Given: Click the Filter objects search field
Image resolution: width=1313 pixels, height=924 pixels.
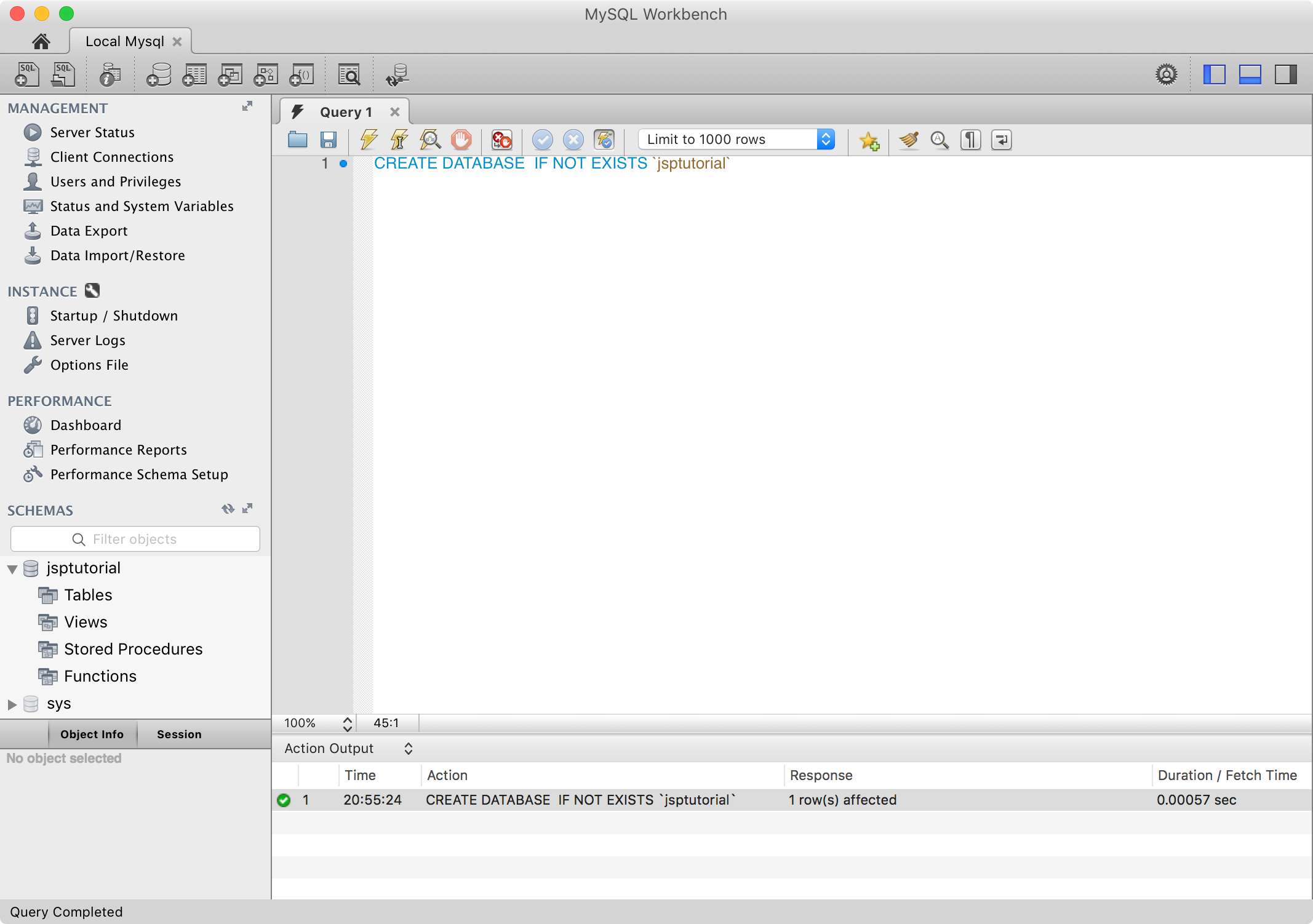Looking at the screenshot, I should pos(135,539).
